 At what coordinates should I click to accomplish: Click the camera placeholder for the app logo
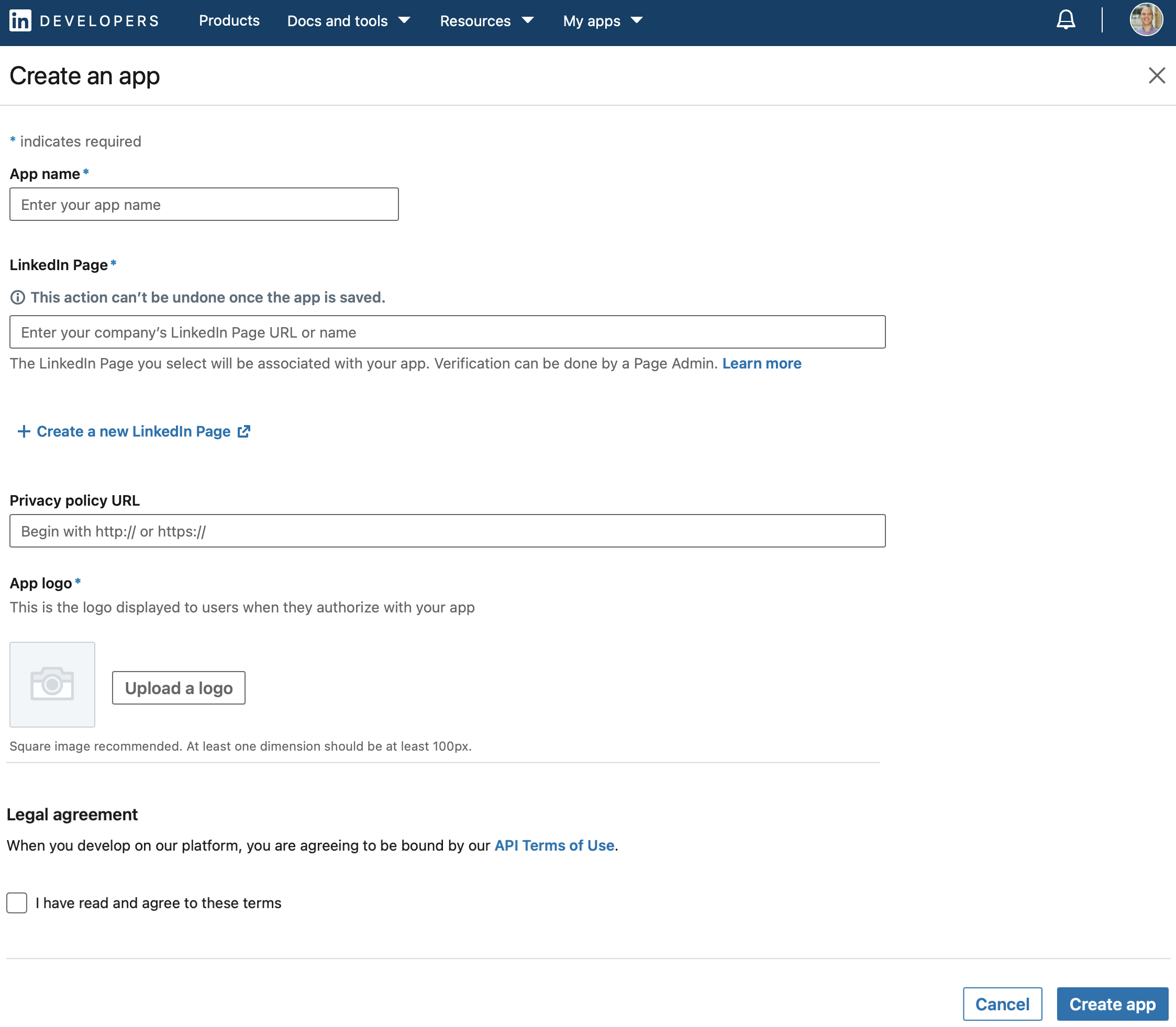click(x=52, y=684)
